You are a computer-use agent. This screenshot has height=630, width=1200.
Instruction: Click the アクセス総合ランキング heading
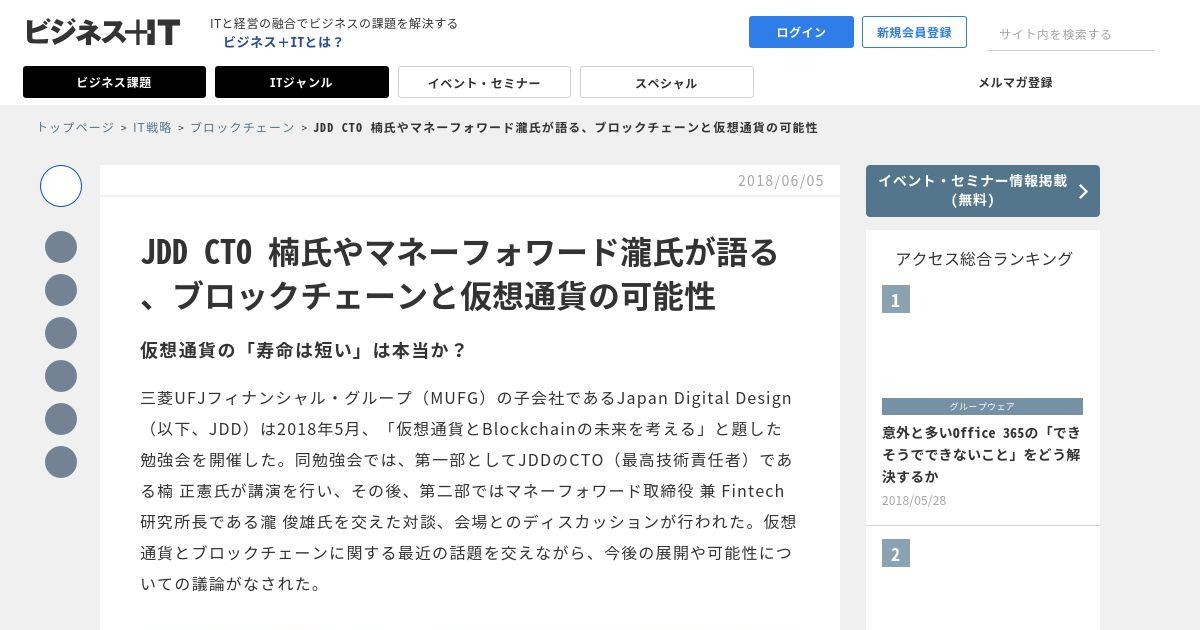coord(984,258)
